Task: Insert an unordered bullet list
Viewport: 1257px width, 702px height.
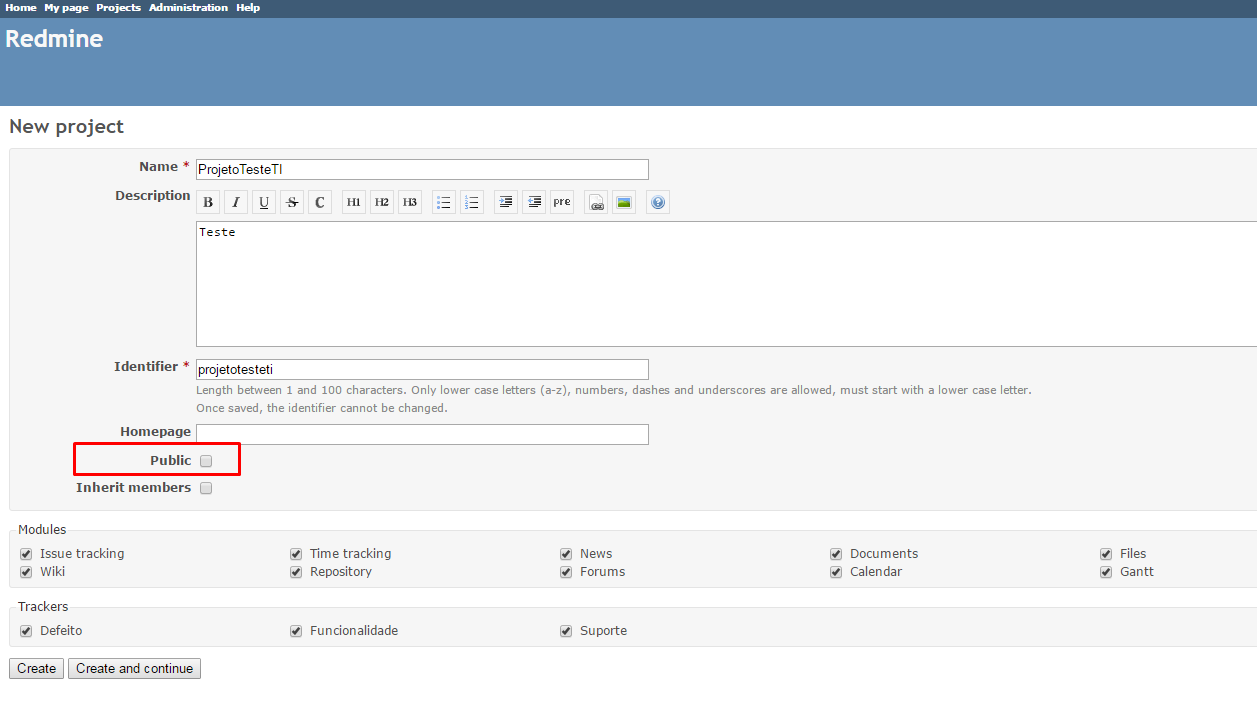Action: (x=444, y=203)
